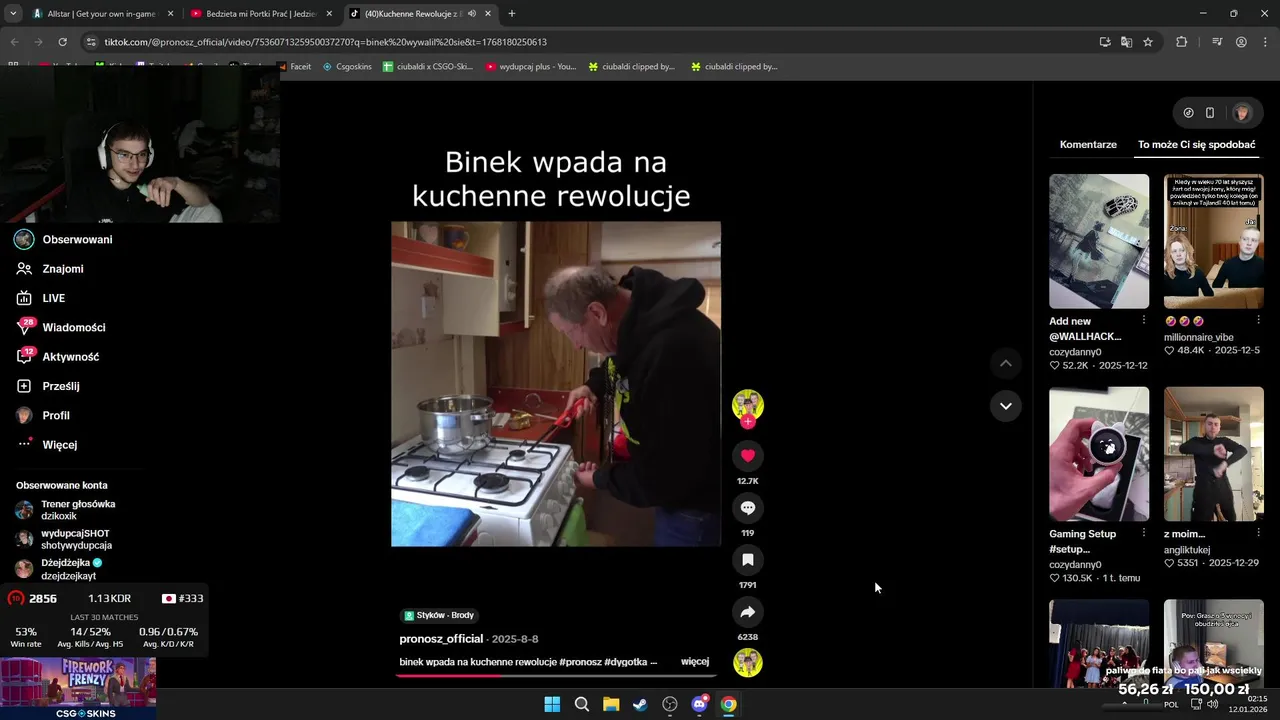
Task: Select the To może Ci się spodobać tab
Action: point(1196,144)
